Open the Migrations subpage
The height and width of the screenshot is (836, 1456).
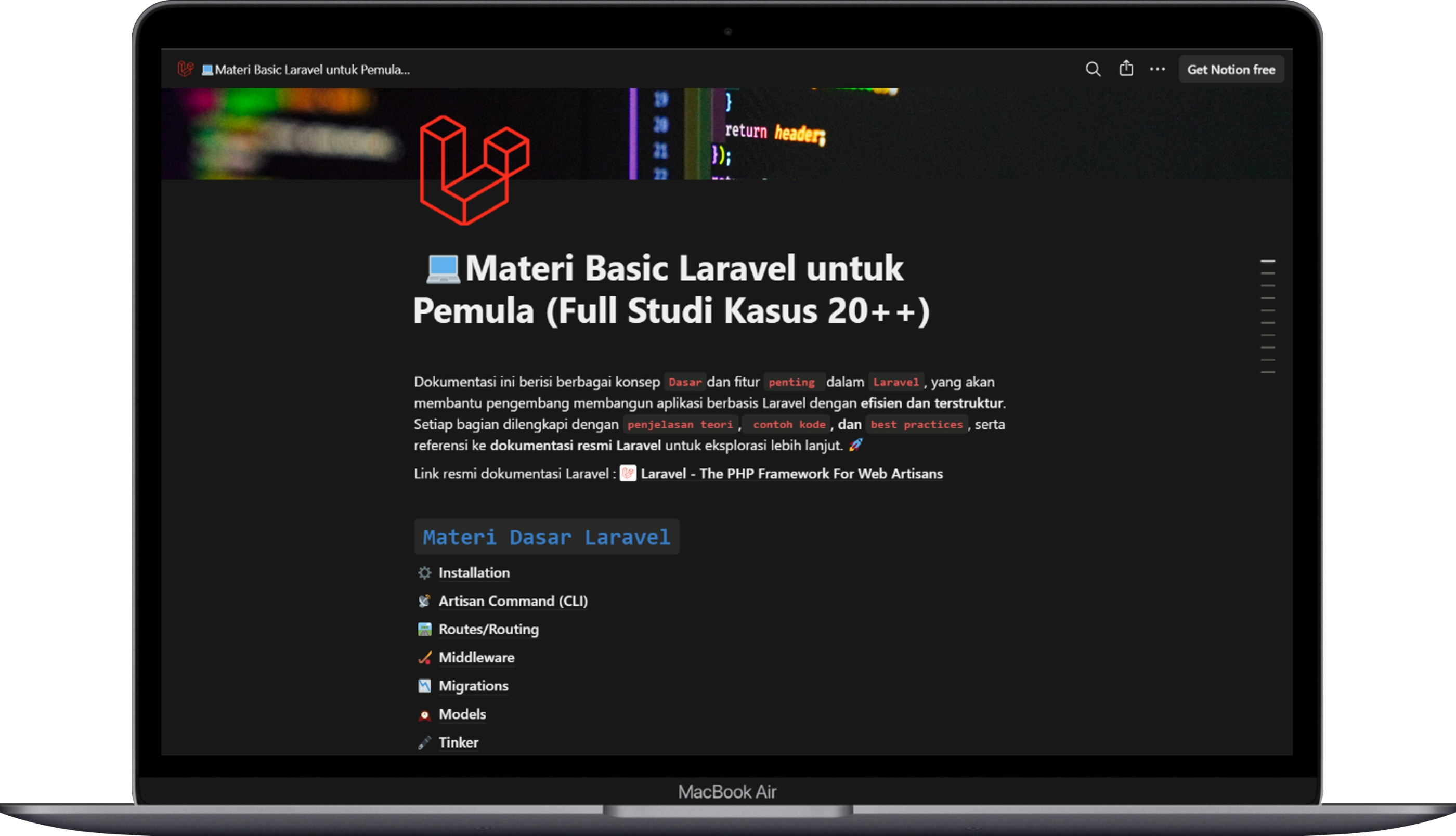click(473, 686)
